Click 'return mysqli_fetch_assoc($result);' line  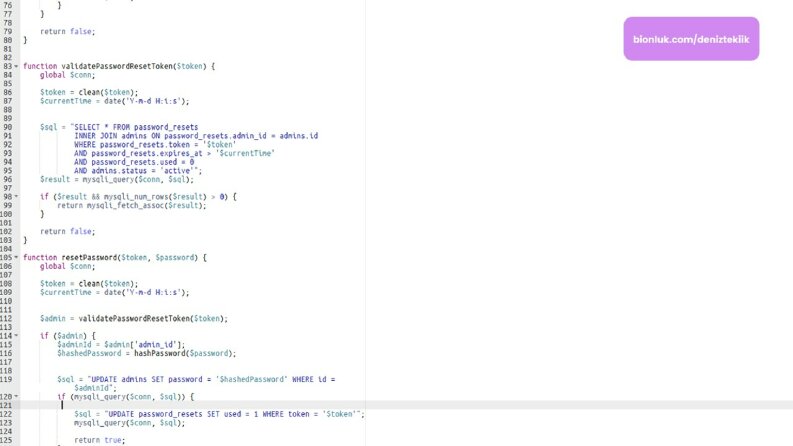click(131, 205)
